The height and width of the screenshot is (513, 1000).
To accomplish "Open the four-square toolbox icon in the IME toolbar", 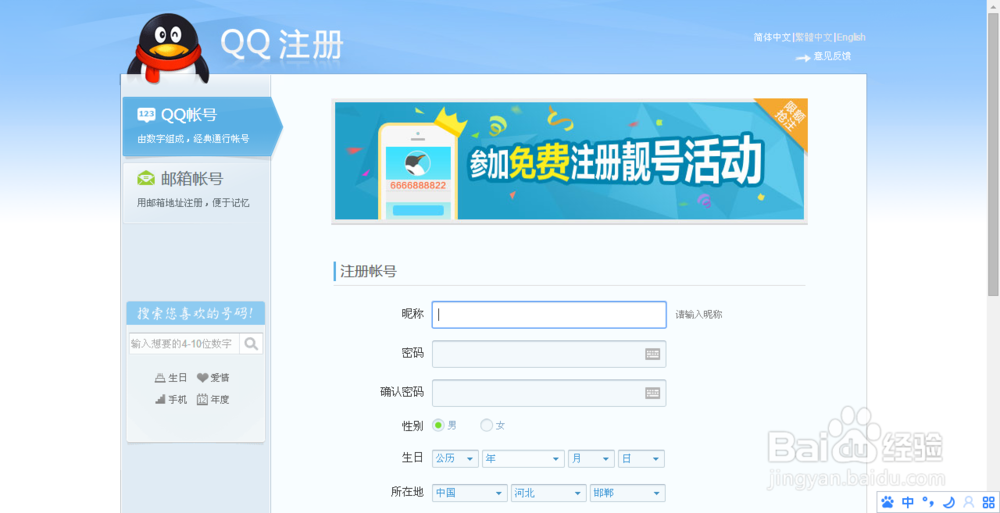I will tap(989, 502).
